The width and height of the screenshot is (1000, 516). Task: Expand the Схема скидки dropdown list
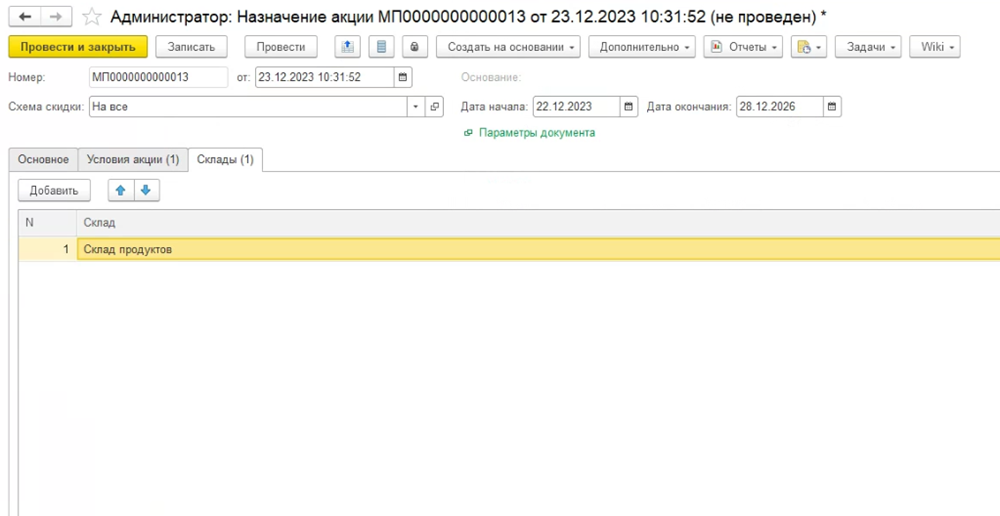click(x=416, y=107)
